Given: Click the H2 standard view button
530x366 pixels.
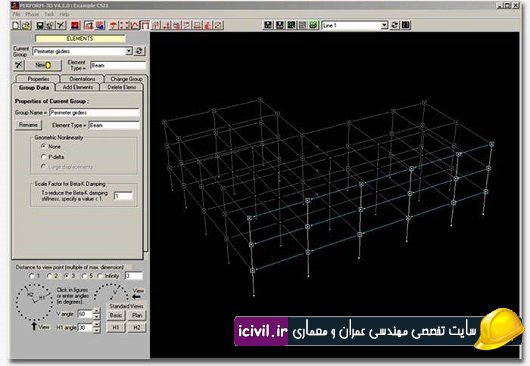Looking at the screenshot, I should (137, 327).
